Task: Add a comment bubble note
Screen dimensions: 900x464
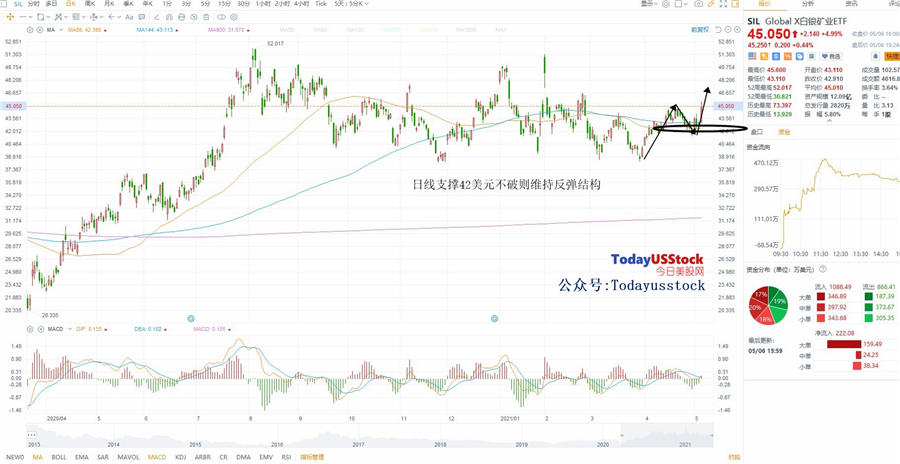Action: point(141,17)
